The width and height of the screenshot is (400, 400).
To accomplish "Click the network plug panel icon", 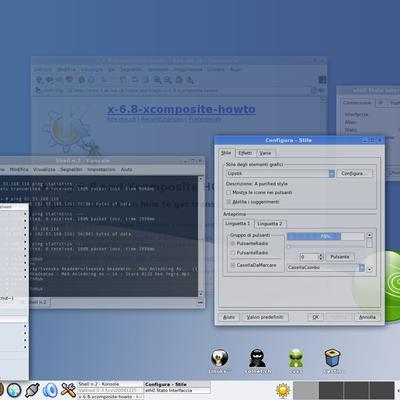I will pos(32,390).
